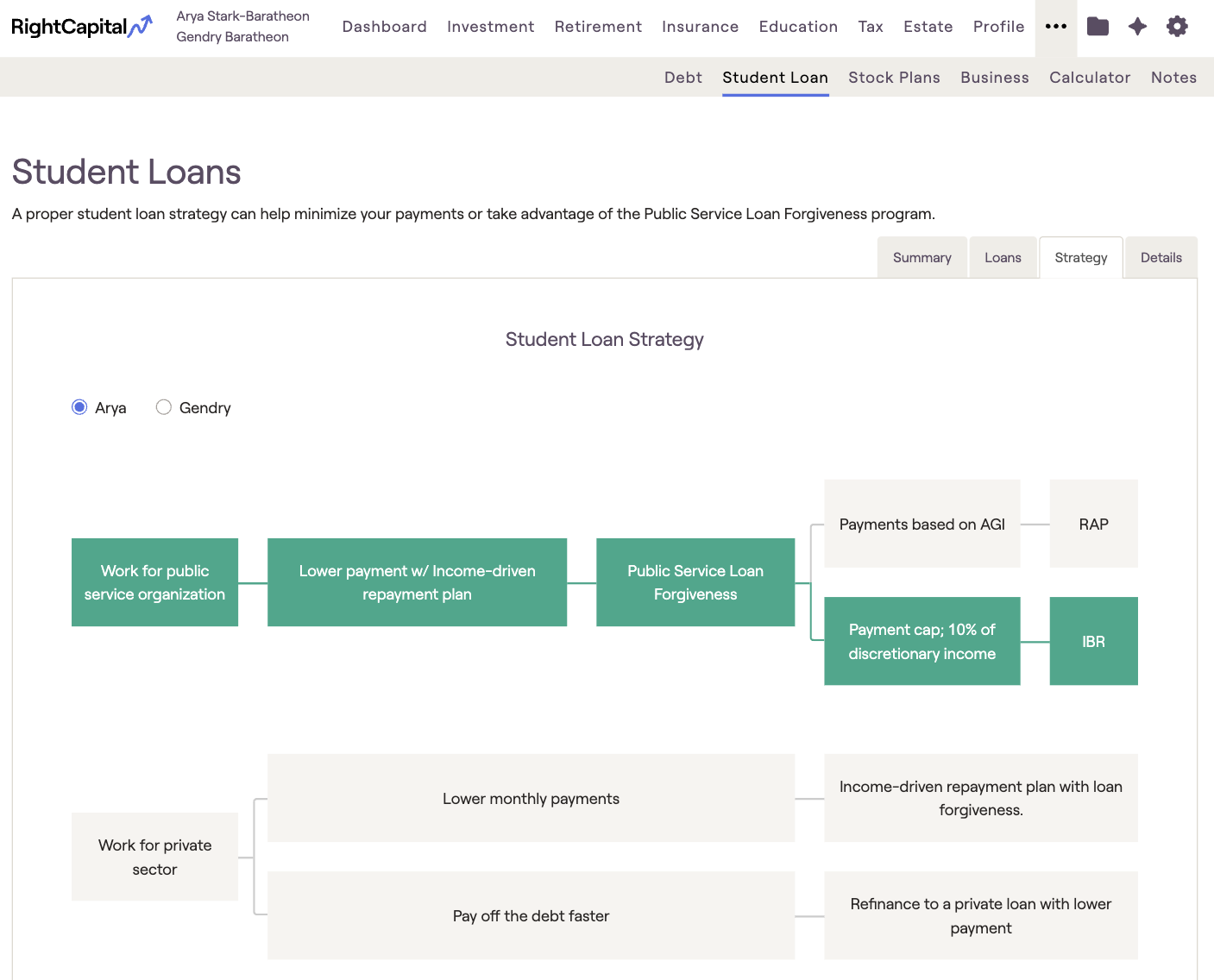The height and width of the screenshot is (980, 1214).
Task: Choose the IBR plan box
Action: [1094, 641]
